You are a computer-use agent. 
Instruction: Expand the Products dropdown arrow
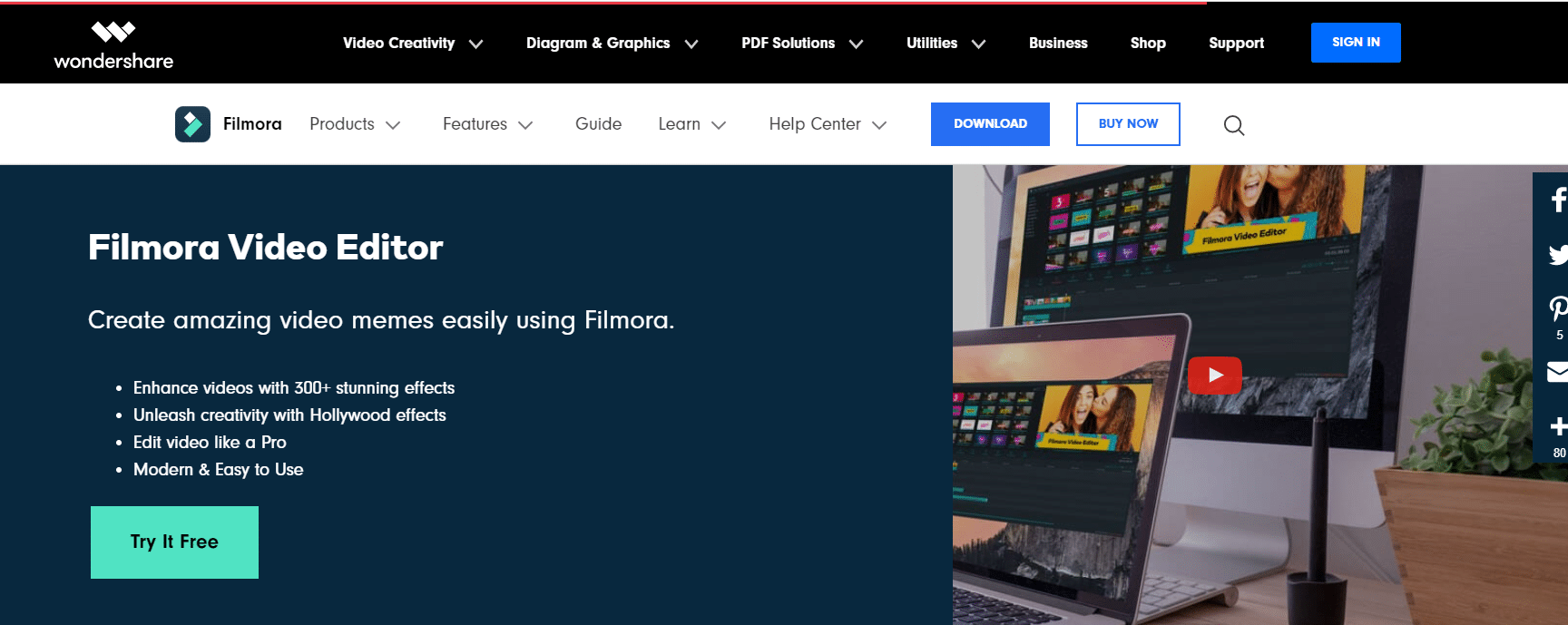pyautogui.click(x=393, y=125)
